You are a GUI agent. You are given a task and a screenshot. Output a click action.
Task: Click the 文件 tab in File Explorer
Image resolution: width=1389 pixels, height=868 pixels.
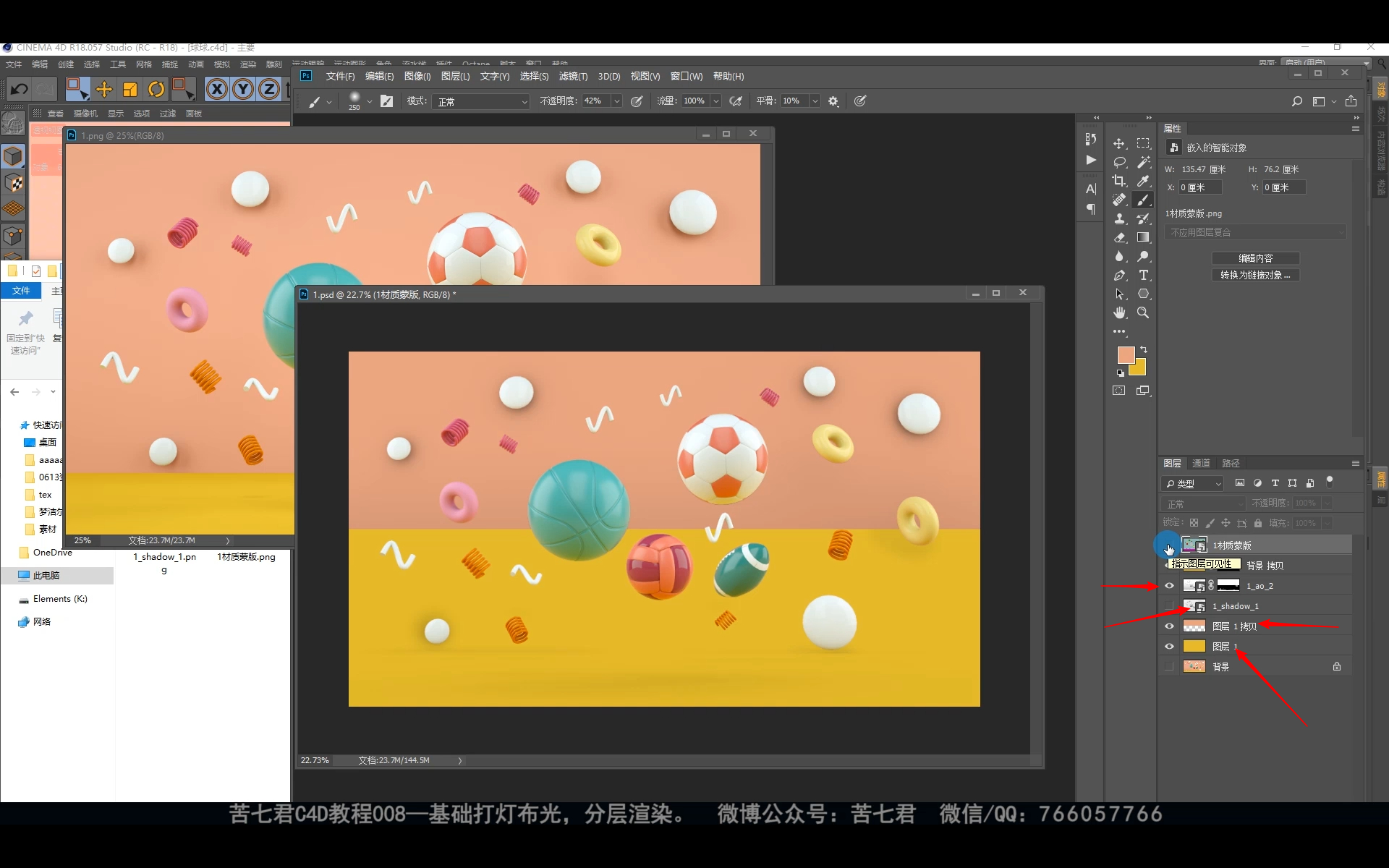(x=21, y=291)
